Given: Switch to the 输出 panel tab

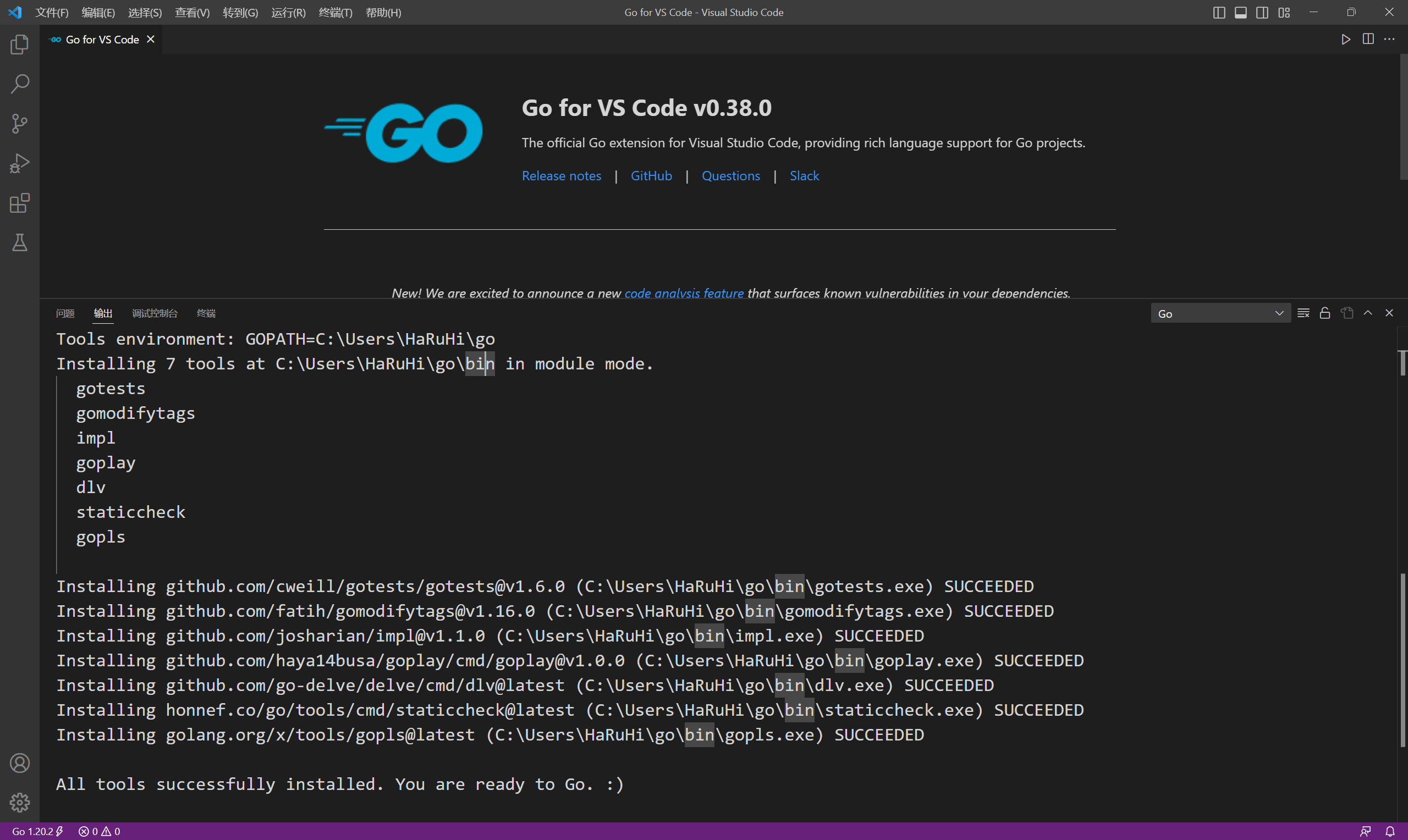Looking at the screenshot, I should click(102, 313).
